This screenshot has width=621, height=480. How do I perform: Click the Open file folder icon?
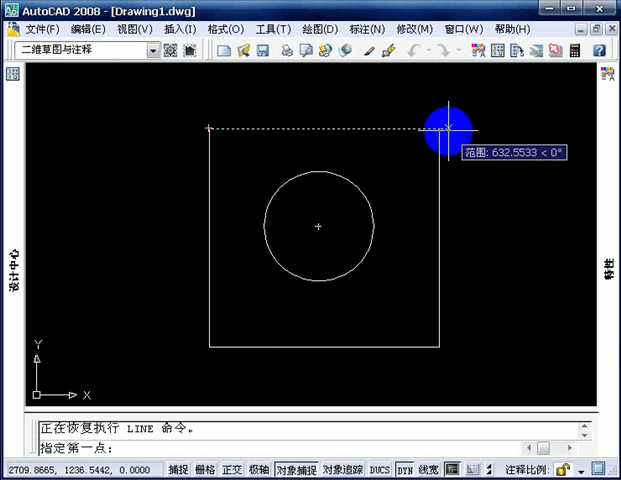pos(244,50)
